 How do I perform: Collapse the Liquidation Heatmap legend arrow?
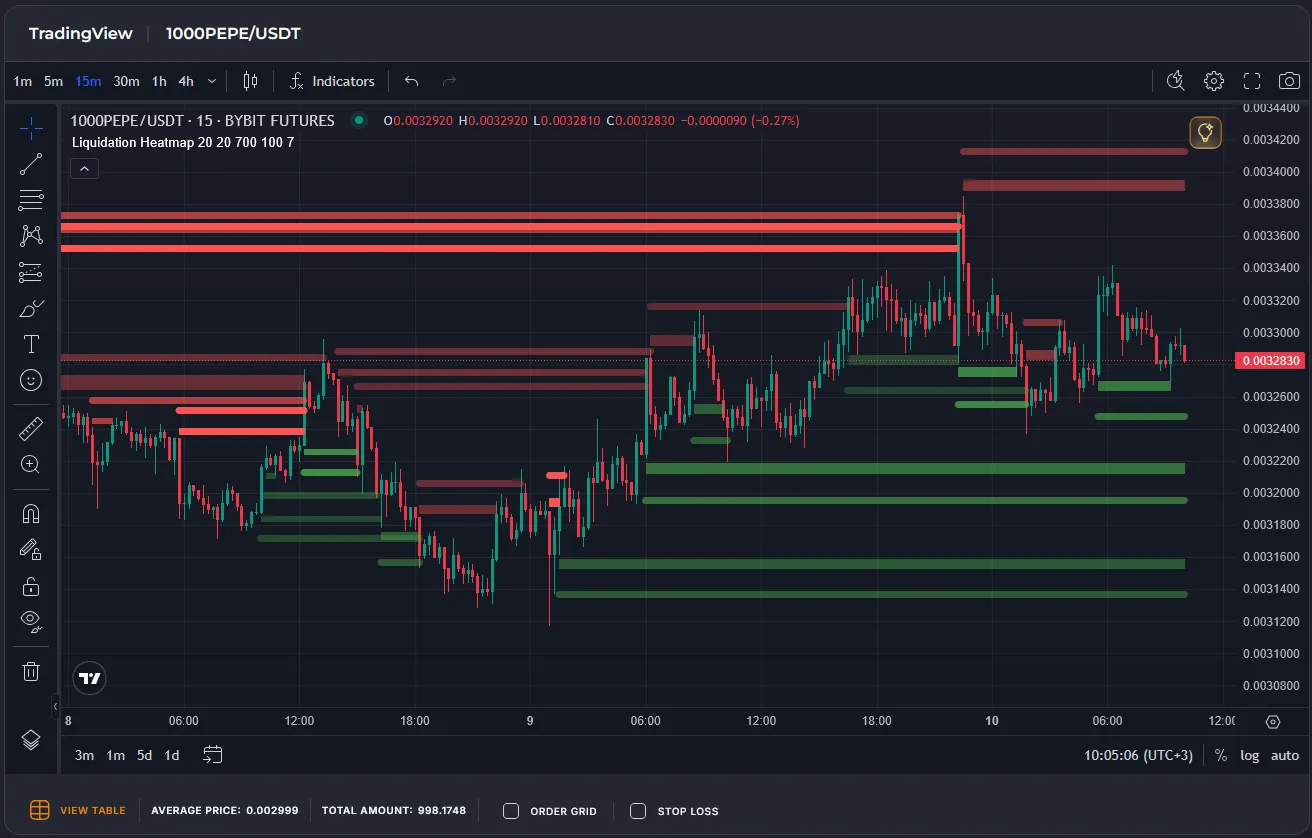84,168
